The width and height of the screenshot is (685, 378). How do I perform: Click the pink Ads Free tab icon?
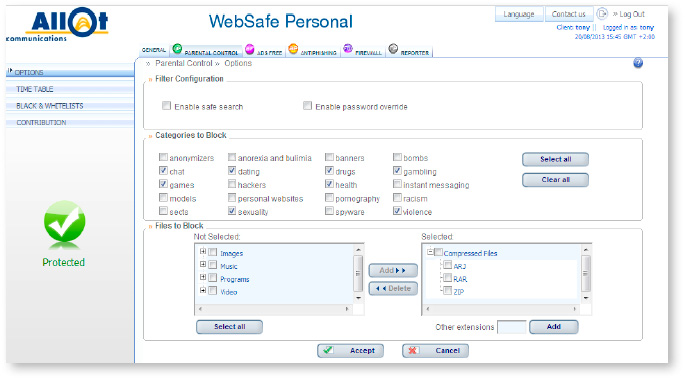249,49
